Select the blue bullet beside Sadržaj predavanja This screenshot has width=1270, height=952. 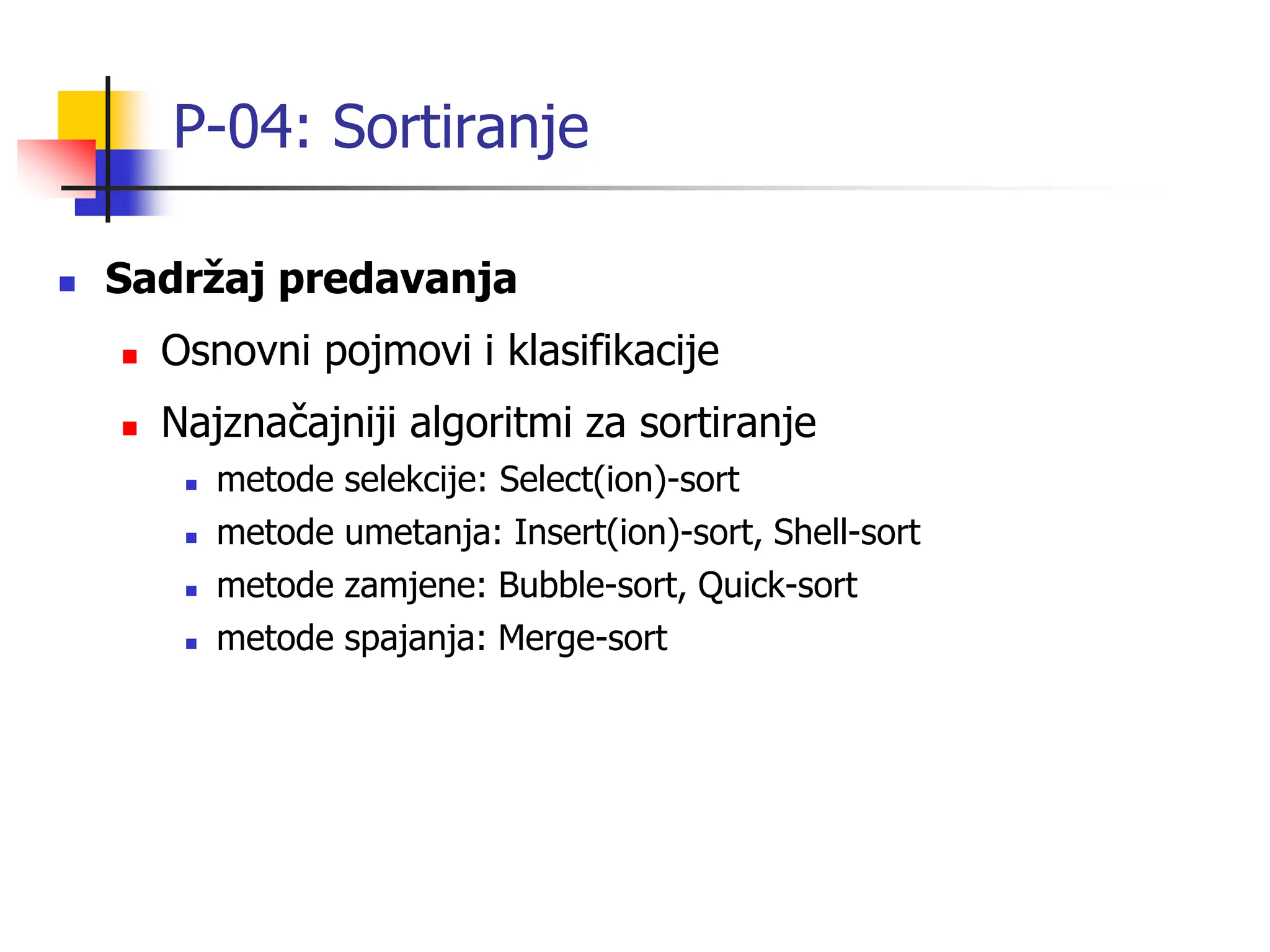[x=67, y=284]
